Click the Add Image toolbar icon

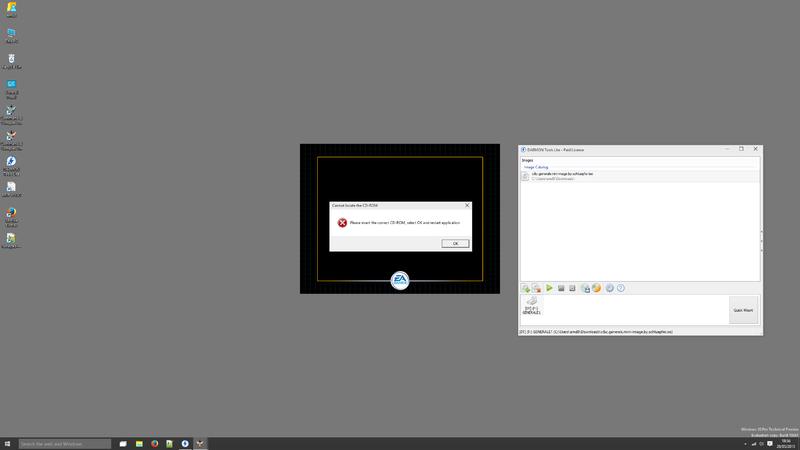[525, 288]
